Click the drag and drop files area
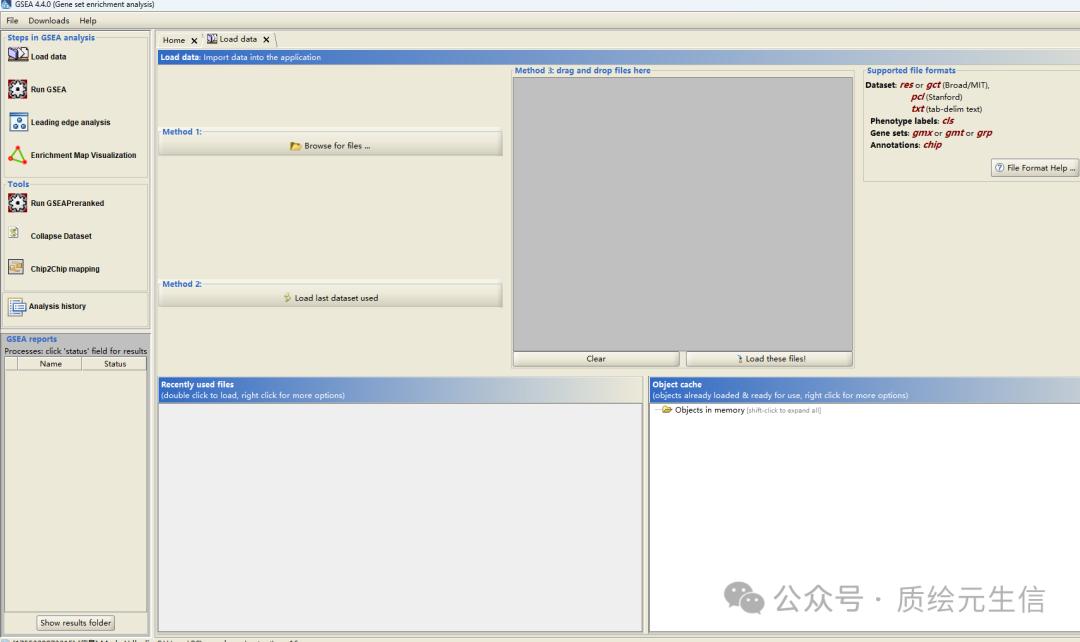The width and height of the screenshot is (1080, 642). 683,214
